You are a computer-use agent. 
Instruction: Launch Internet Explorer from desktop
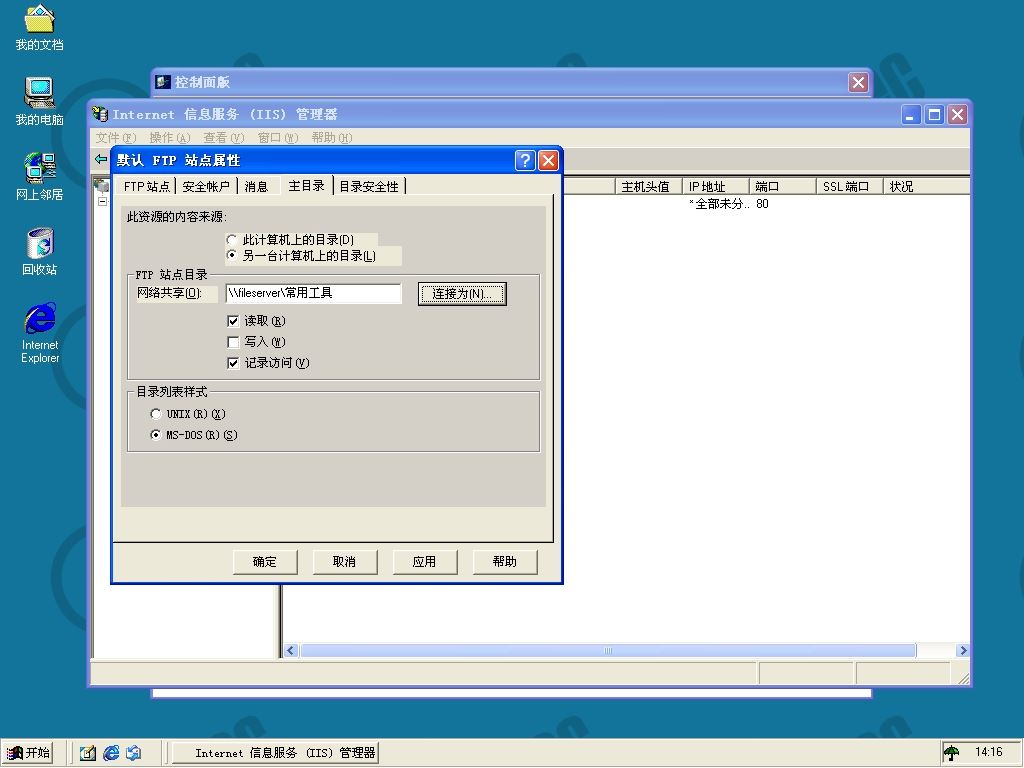tap(40, 332)
